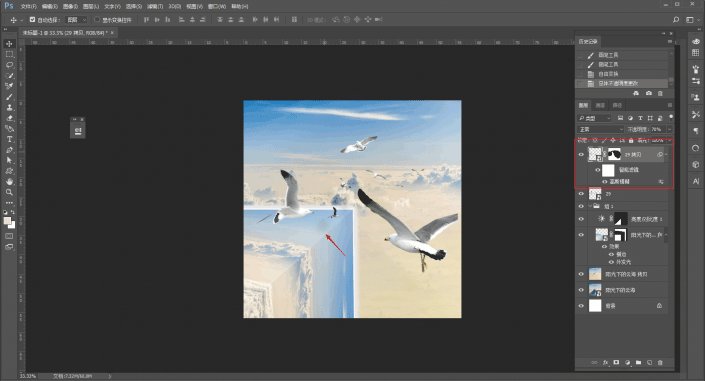Select the Brush tool in the toolbox
The image size is (705, 381).
(9, 97)
